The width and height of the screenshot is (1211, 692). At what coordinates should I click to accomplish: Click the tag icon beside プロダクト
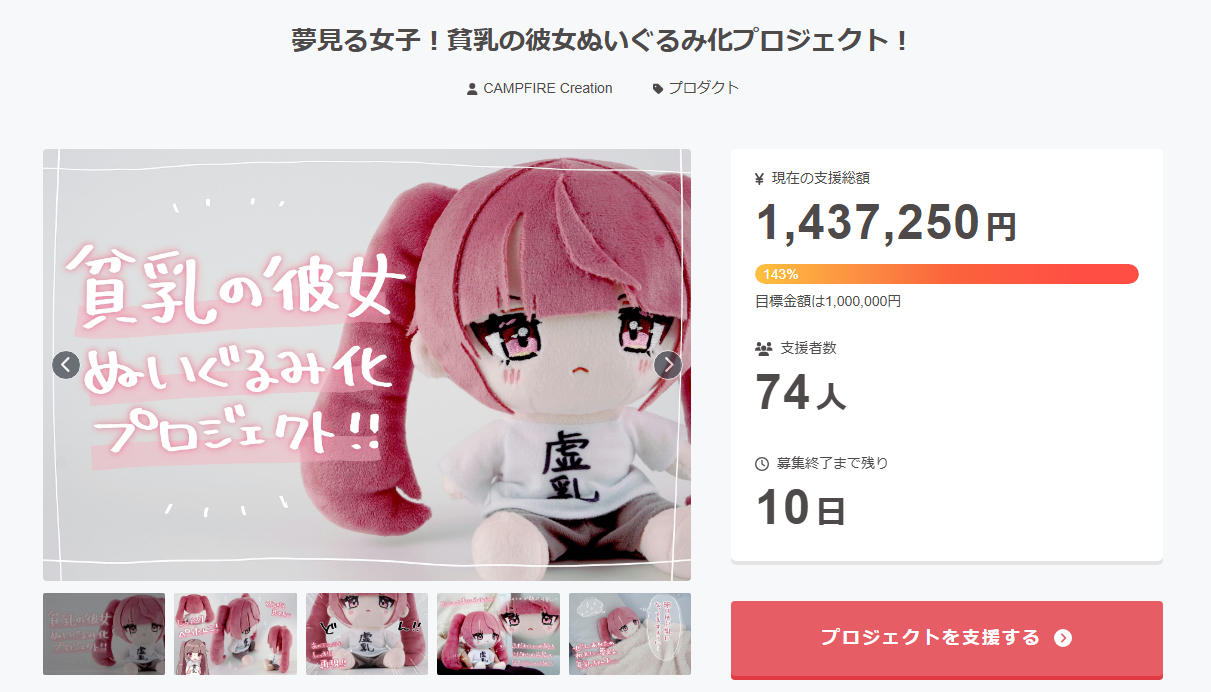coord(658,89)
